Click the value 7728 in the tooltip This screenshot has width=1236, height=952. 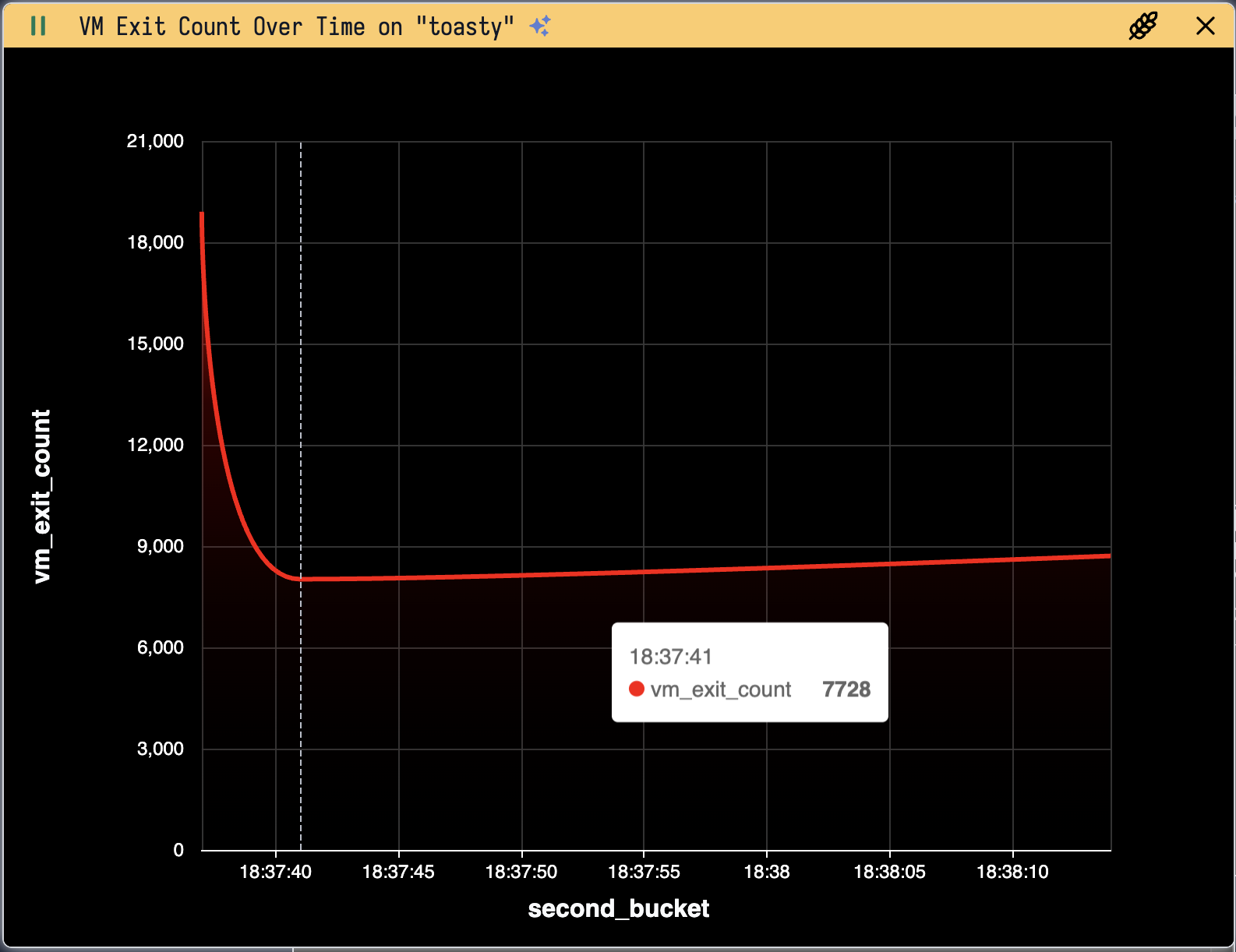pyautogui.click(x=846, y=689)
